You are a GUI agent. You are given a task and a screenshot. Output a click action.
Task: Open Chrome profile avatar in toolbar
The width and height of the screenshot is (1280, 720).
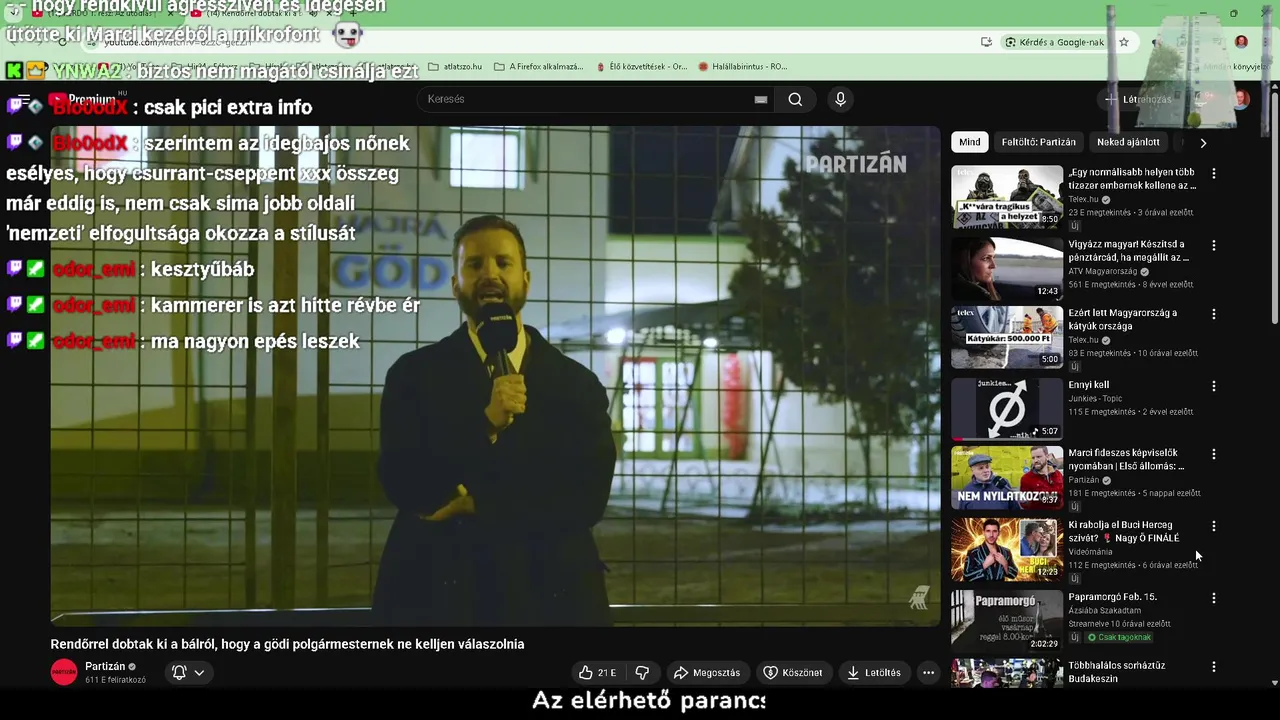point(1241,42)
